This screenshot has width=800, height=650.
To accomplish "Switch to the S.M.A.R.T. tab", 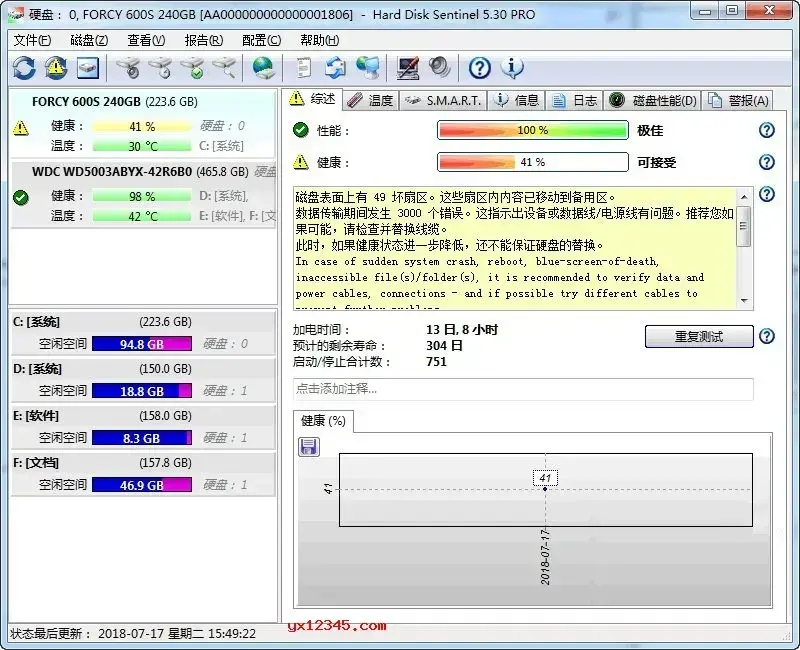I will pyautogui.click(x=443, y=101).
